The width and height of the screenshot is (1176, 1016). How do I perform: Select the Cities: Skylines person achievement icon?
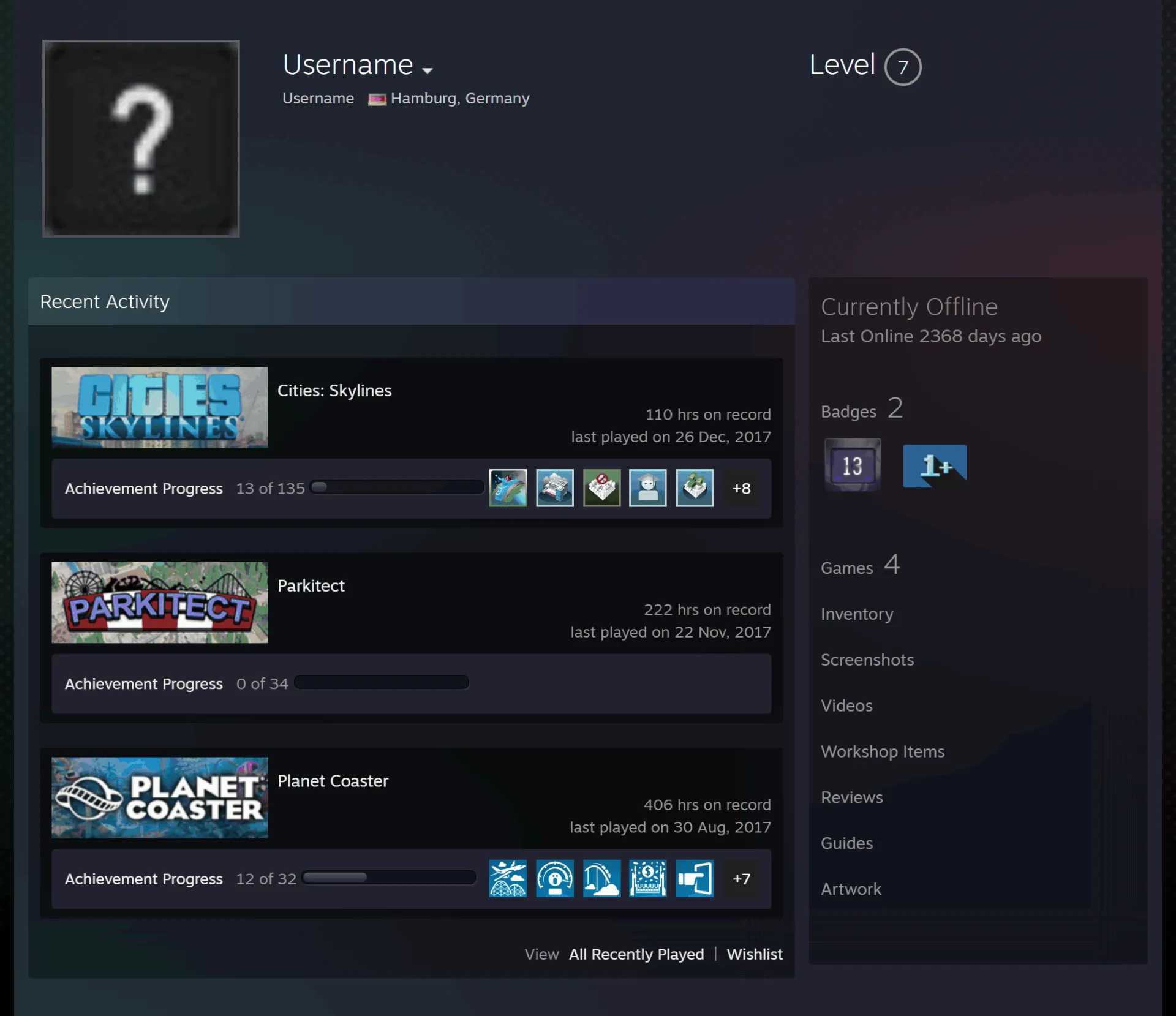coord(648,488)
